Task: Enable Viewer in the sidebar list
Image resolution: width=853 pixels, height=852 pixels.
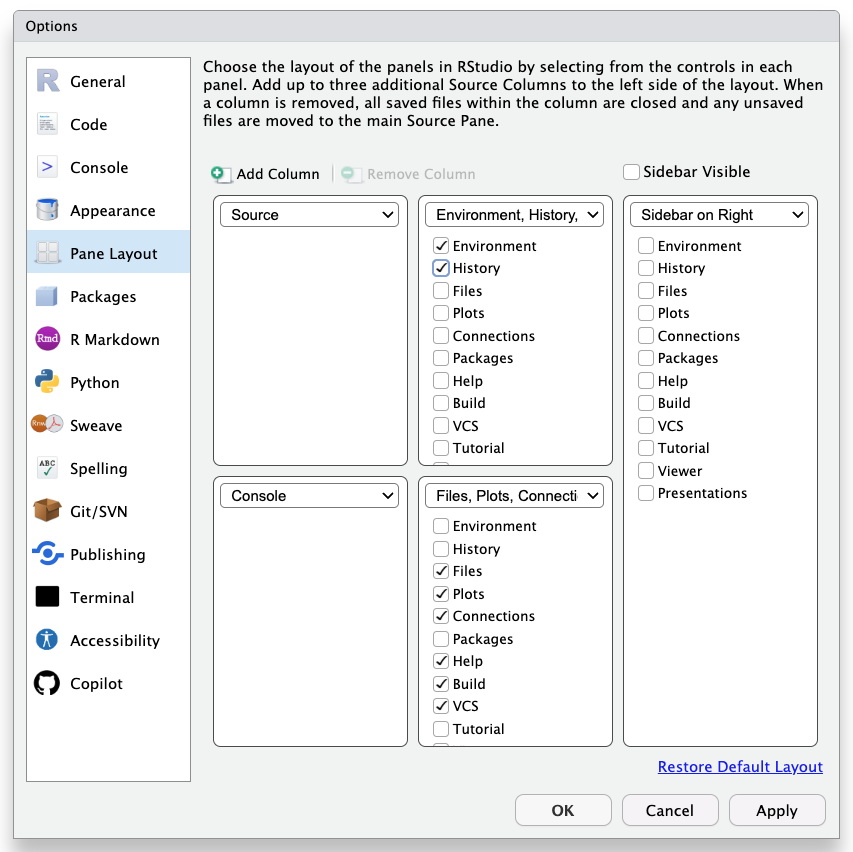Action: tap(646, 471)
